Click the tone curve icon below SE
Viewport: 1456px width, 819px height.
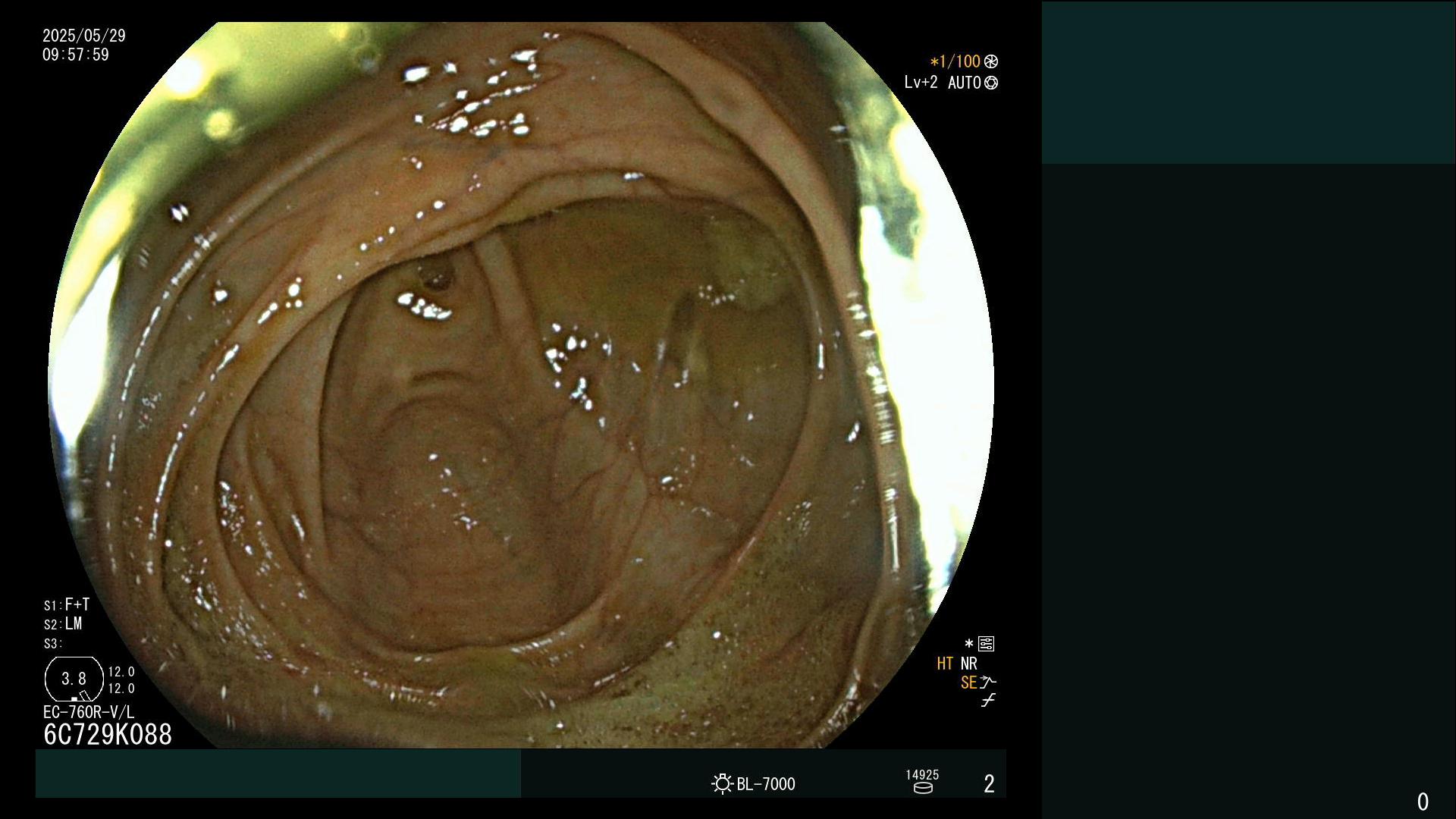pyautogui.click(x=987, y=701)
